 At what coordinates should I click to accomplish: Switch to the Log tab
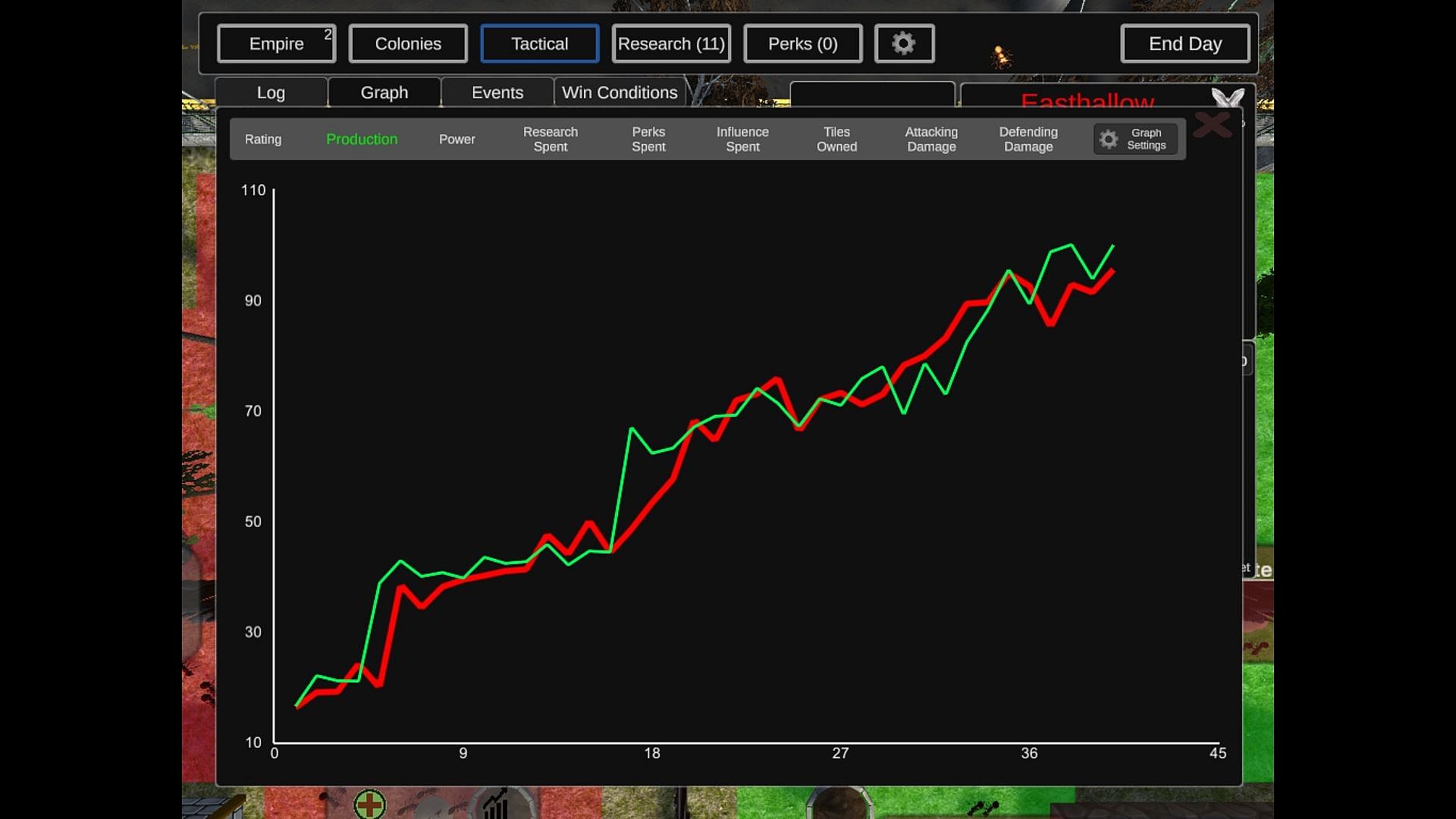(271, 93)
